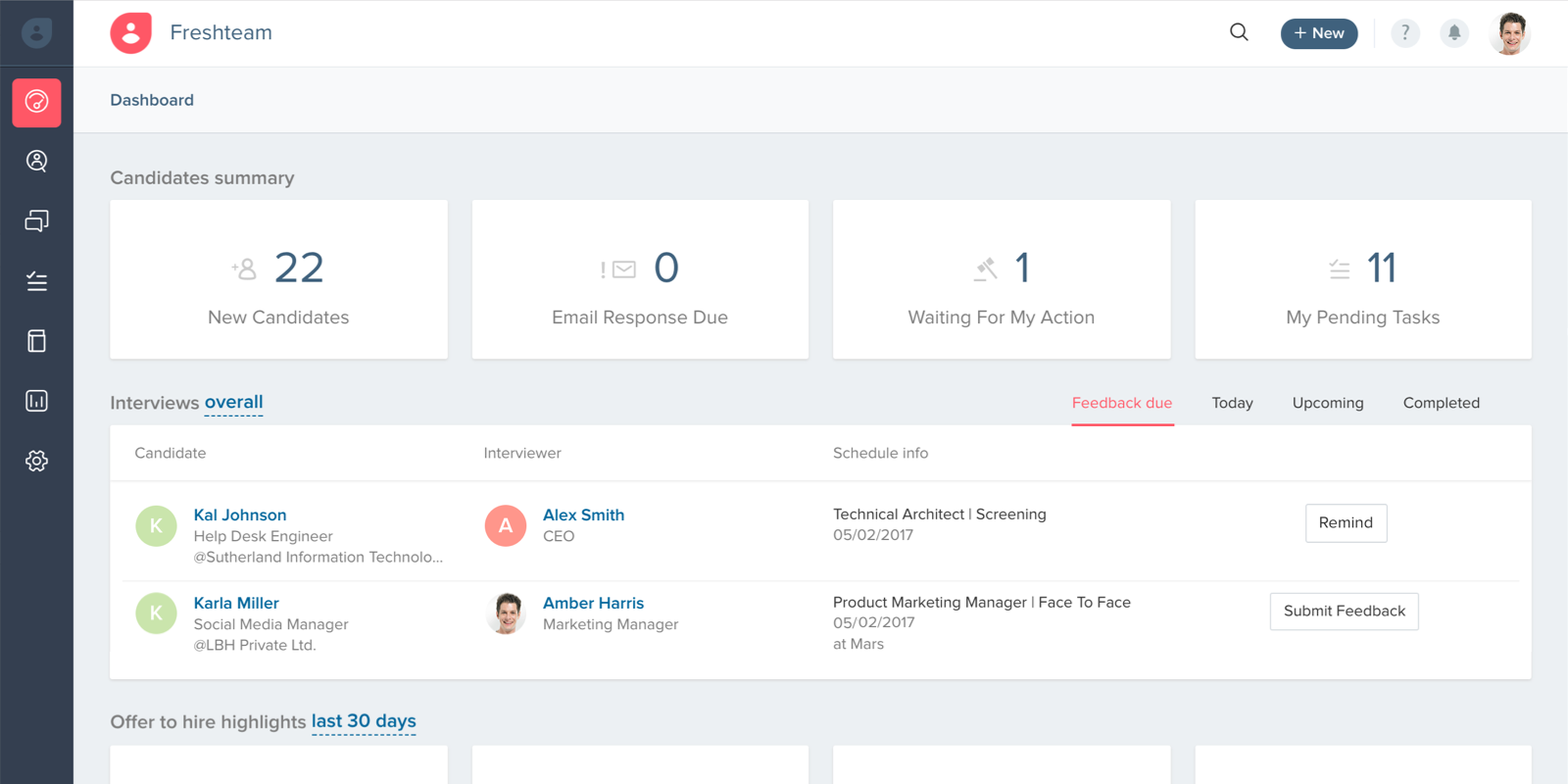Click the account switcher icon atop sidebar

coord(36,33)
